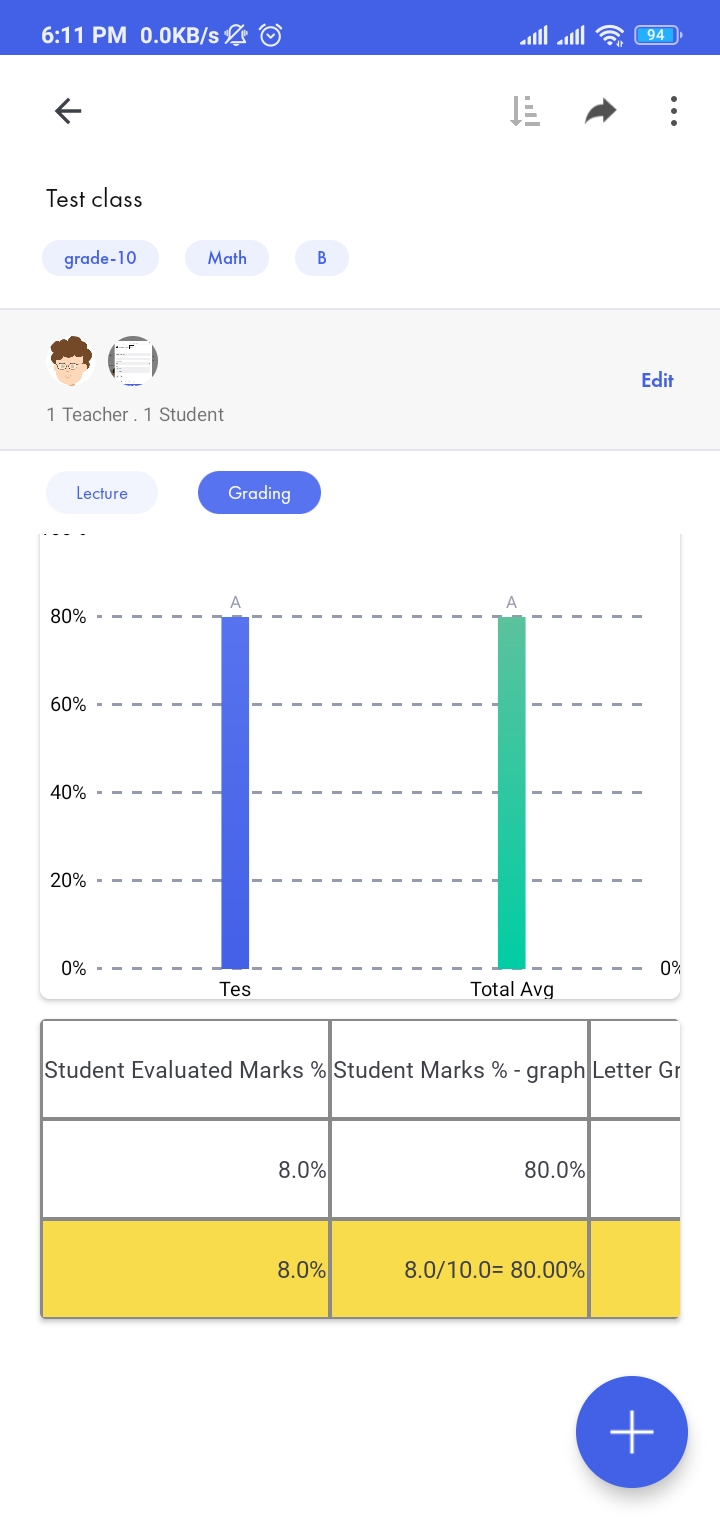Switch to the Grading tab
The width and height of the screenshot is (720, 1520).
[259, 493]
